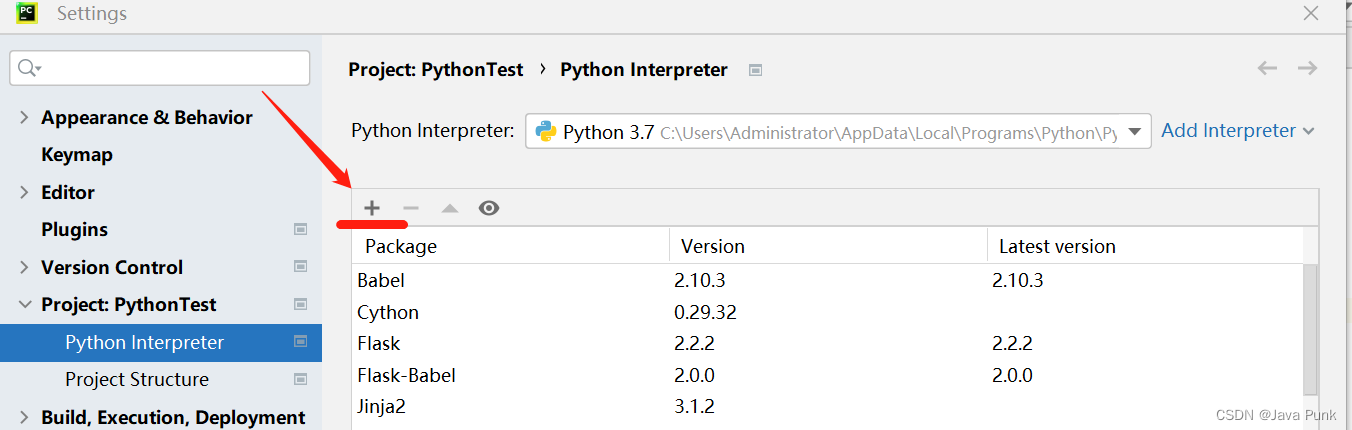Open Project Structure settings page

tap(137, 379)
